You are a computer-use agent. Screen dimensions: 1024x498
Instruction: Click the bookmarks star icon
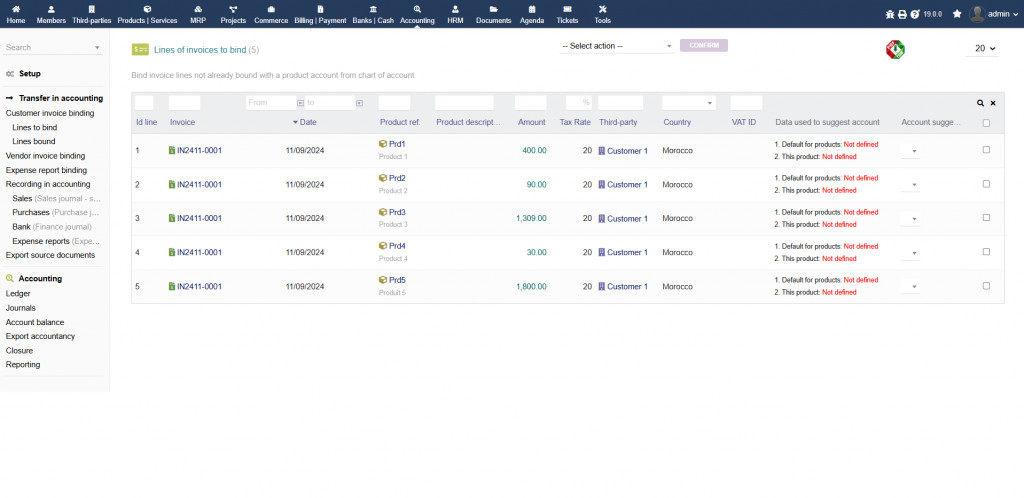coord(957,14)
